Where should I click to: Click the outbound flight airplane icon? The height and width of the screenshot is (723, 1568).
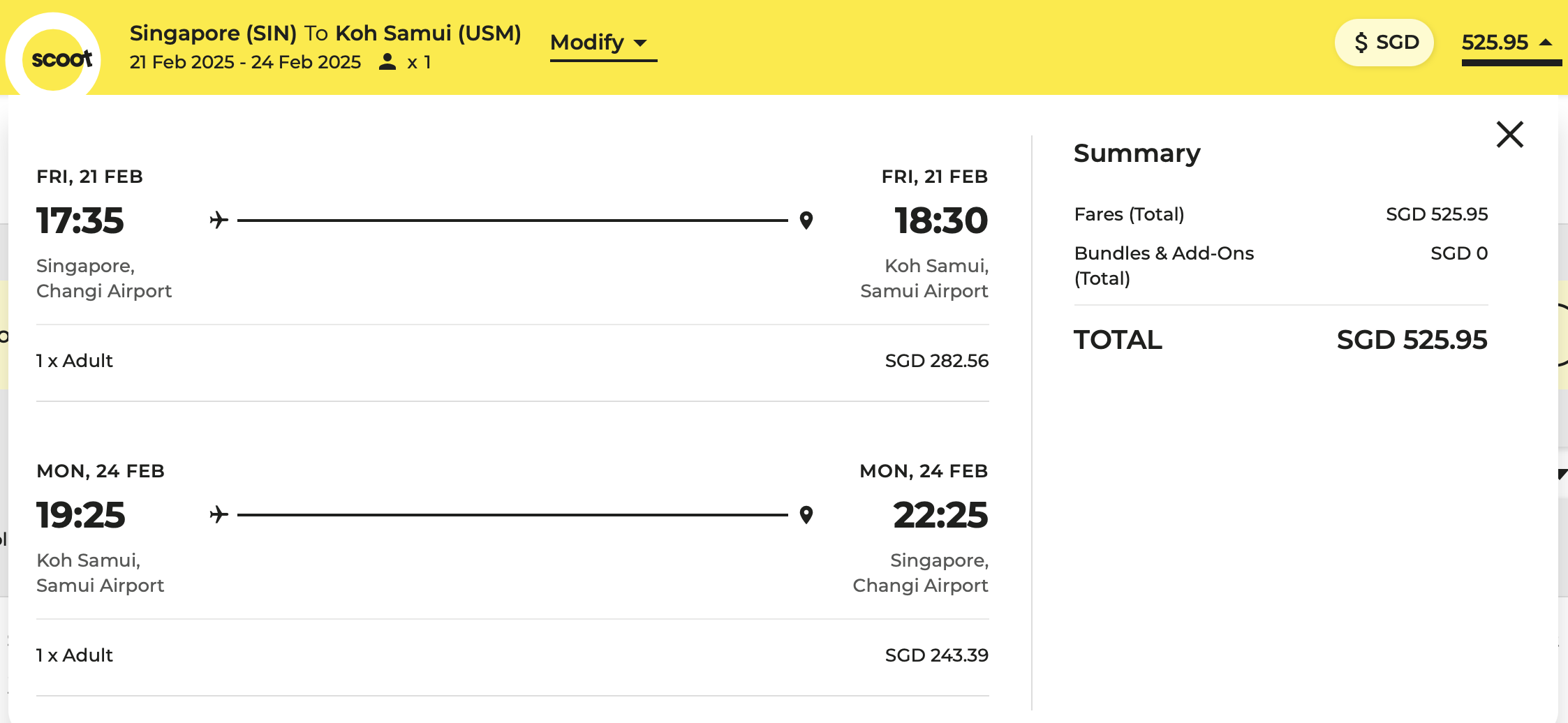tap(219, 221)
